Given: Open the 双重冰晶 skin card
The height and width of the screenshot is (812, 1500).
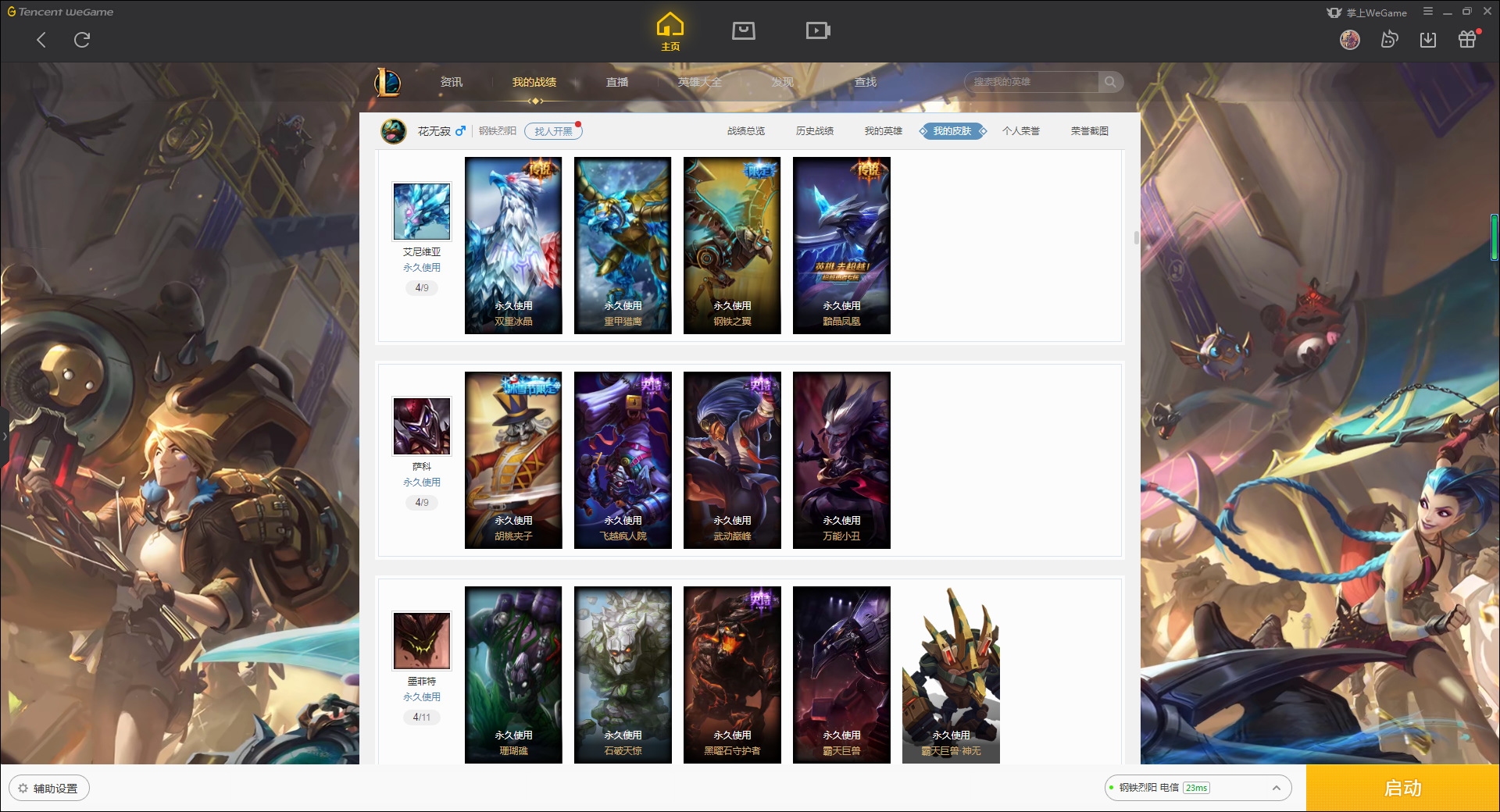Looking at the screenshot, I should click(x=513, y=245).
